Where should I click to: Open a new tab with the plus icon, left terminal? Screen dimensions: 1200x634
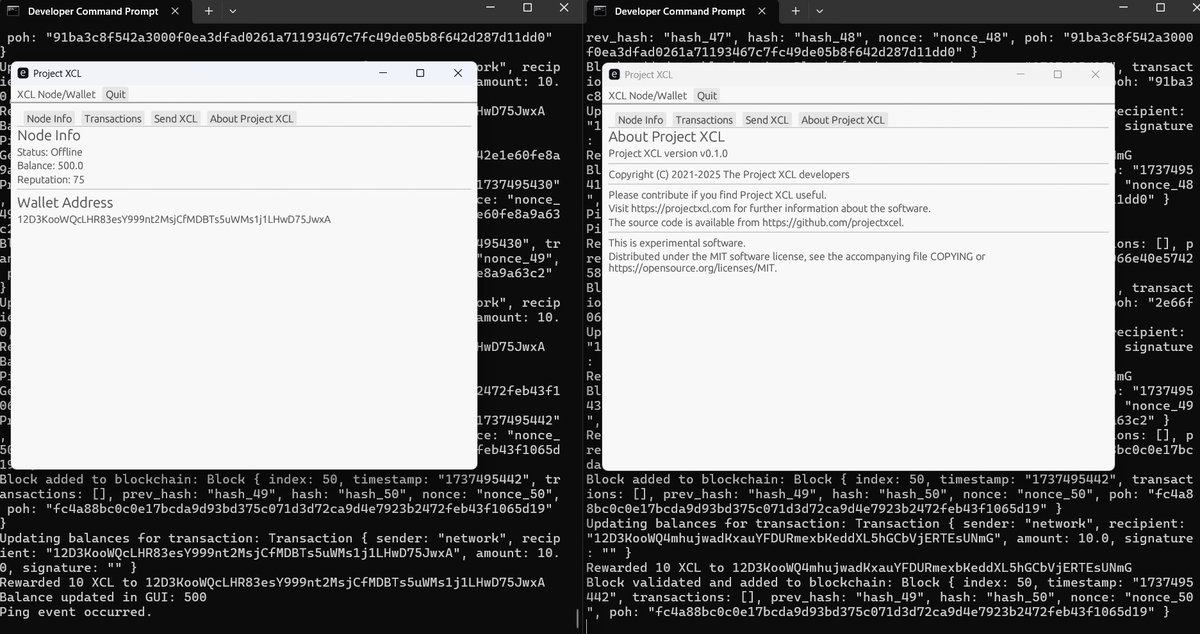(x=207, y=13)
